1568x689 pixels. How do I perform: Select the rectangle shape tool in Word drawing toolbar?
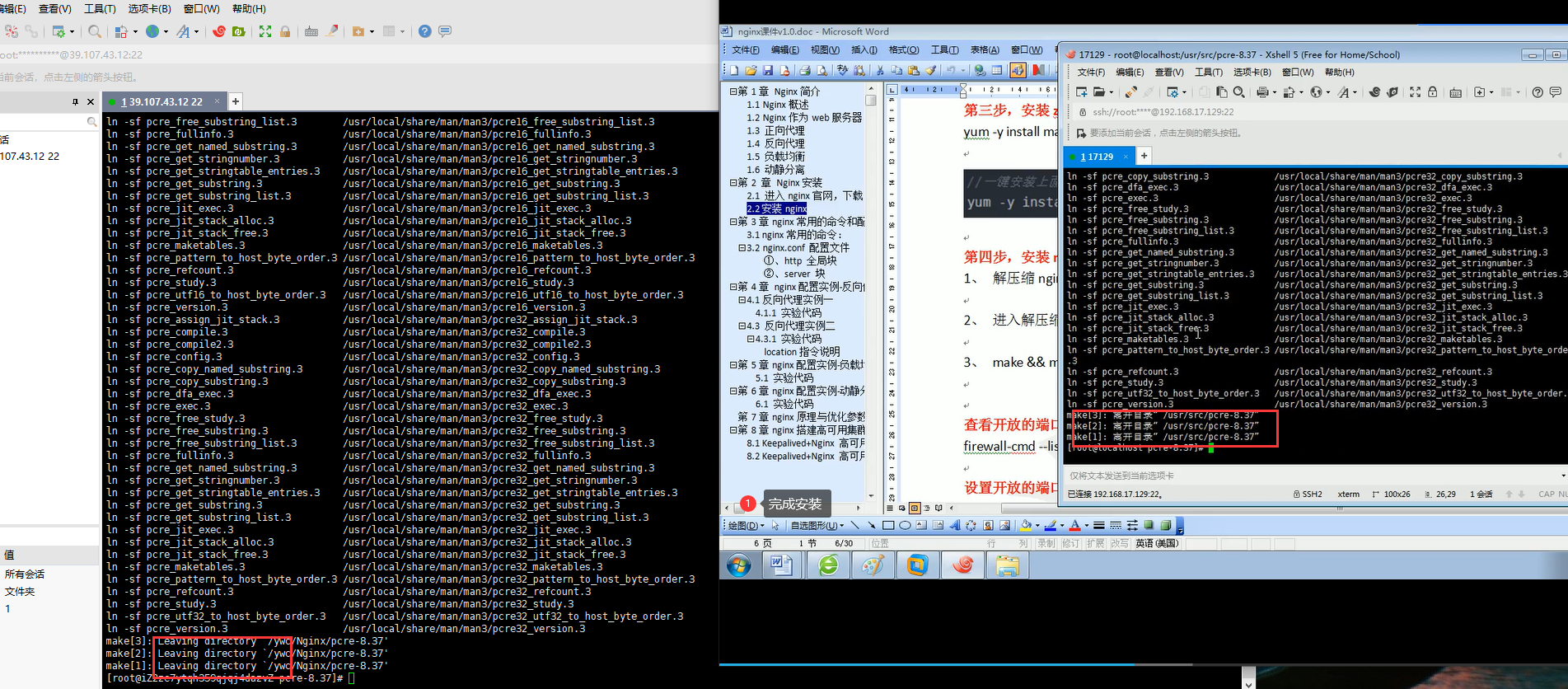[x=888, y=525]
